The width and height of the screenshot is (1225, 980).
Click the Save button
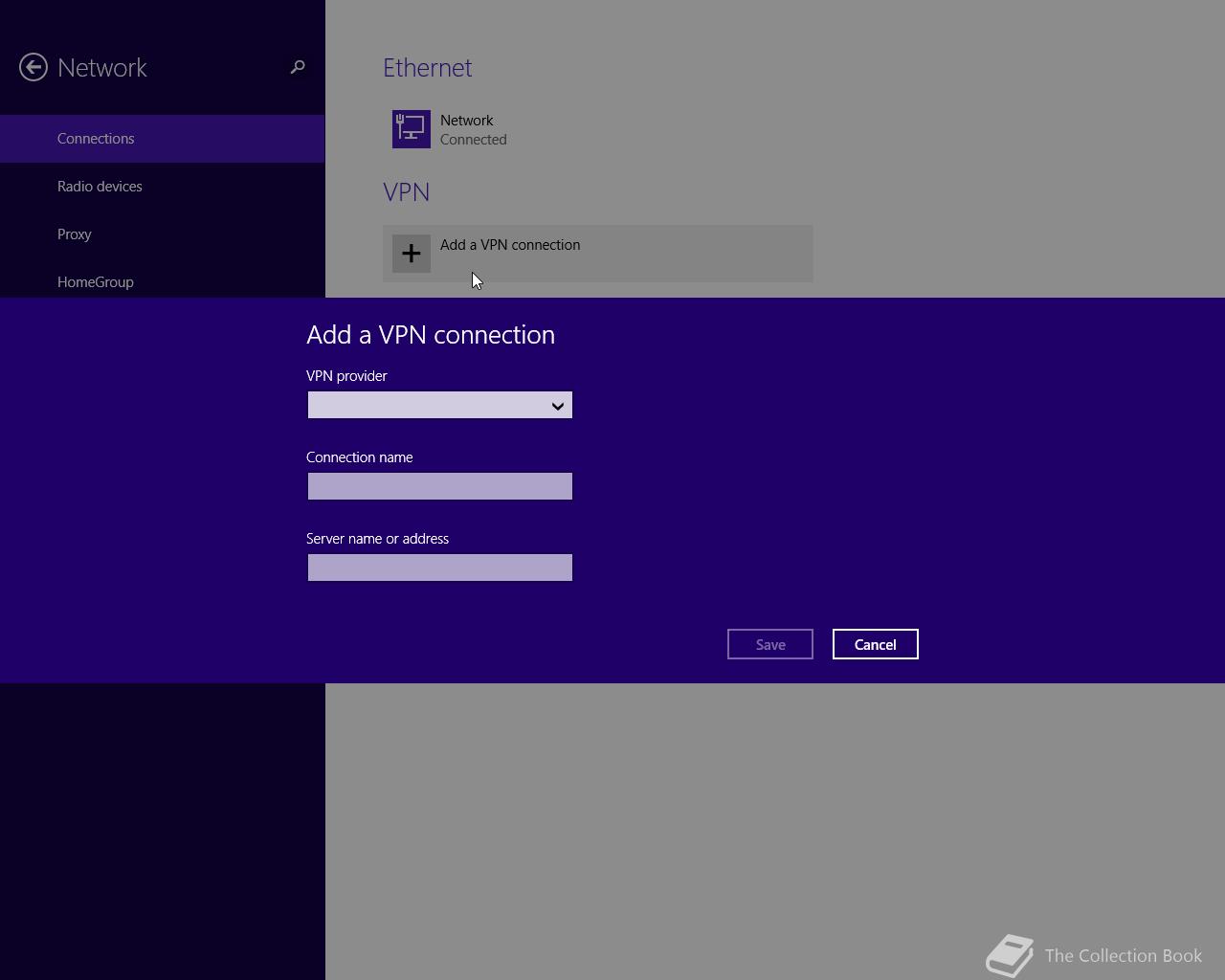point(770,644)
